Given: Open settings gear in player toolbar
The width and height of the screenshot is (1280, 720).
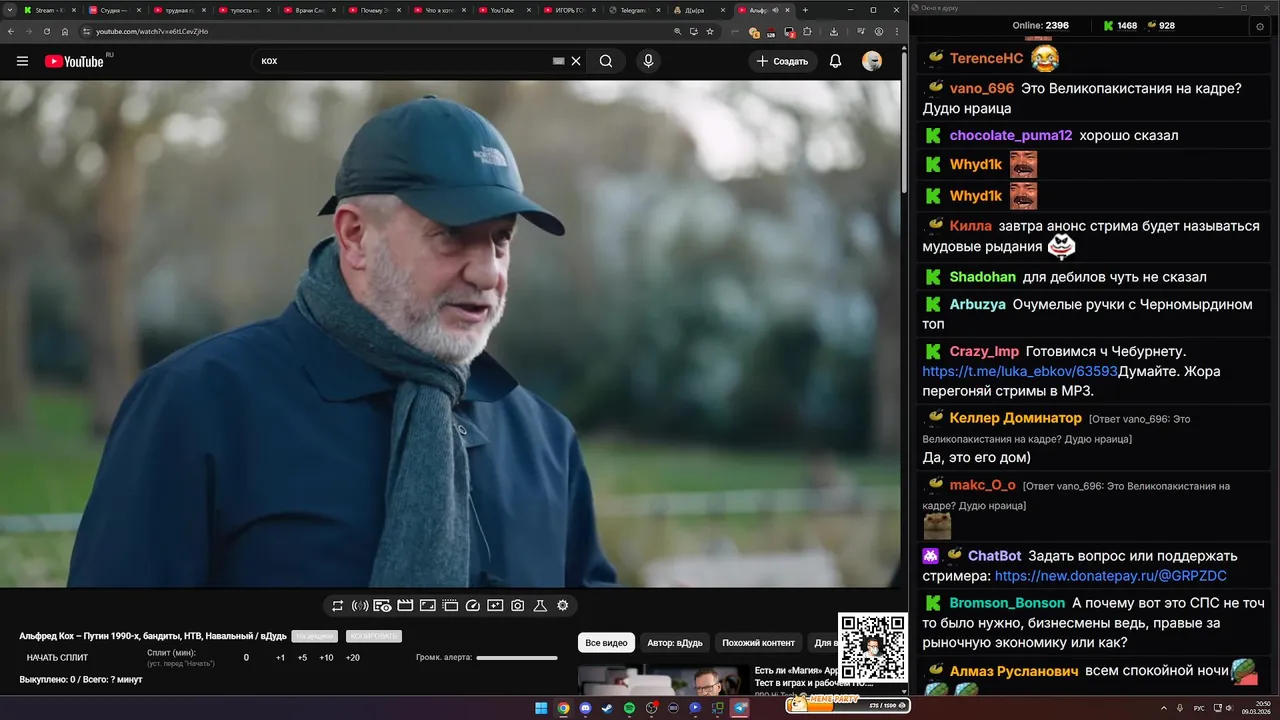Looking at the screenshot, I should tap(563, 606).
